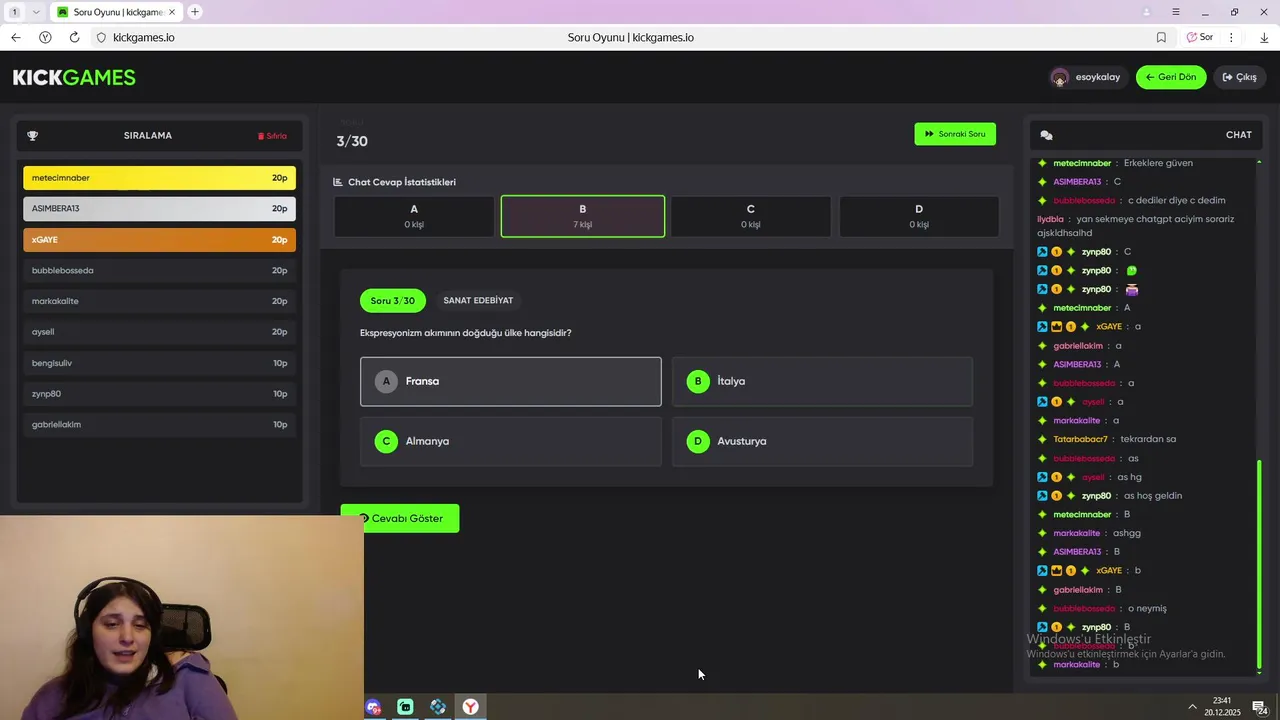Open the browser three-dot menu
The width and height of the screenshot is (1280, 720).
pyautogui.click(x=1231, y=37)
